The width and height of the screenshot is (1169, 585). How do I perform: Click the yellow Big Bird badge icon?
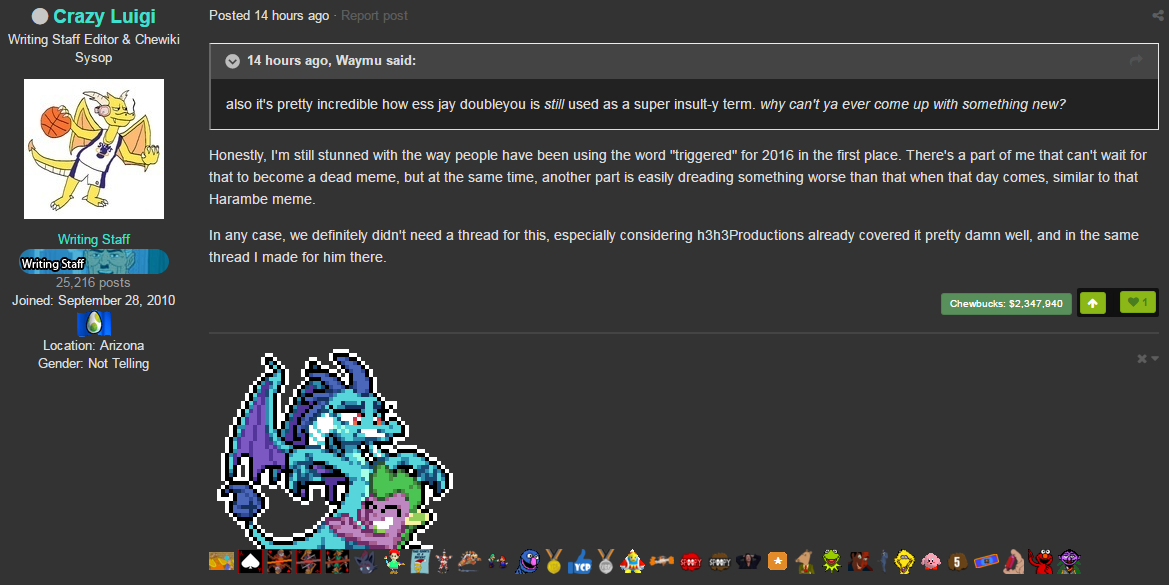click(905, 561)
